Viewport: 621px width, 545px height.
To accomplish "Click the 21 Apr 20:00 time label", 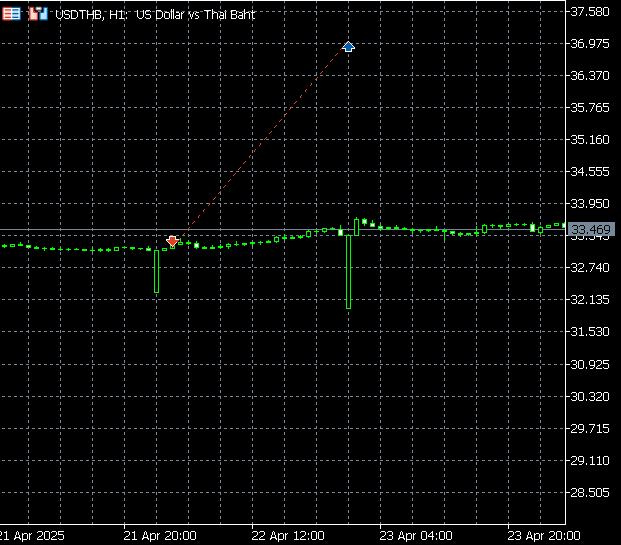I will tap(160, 535).
